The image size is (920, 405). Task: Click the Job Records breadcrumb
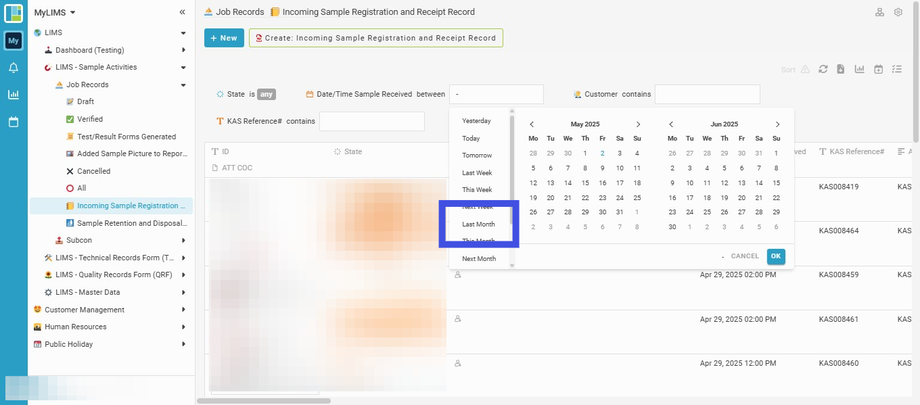click(x=234, y=12)
